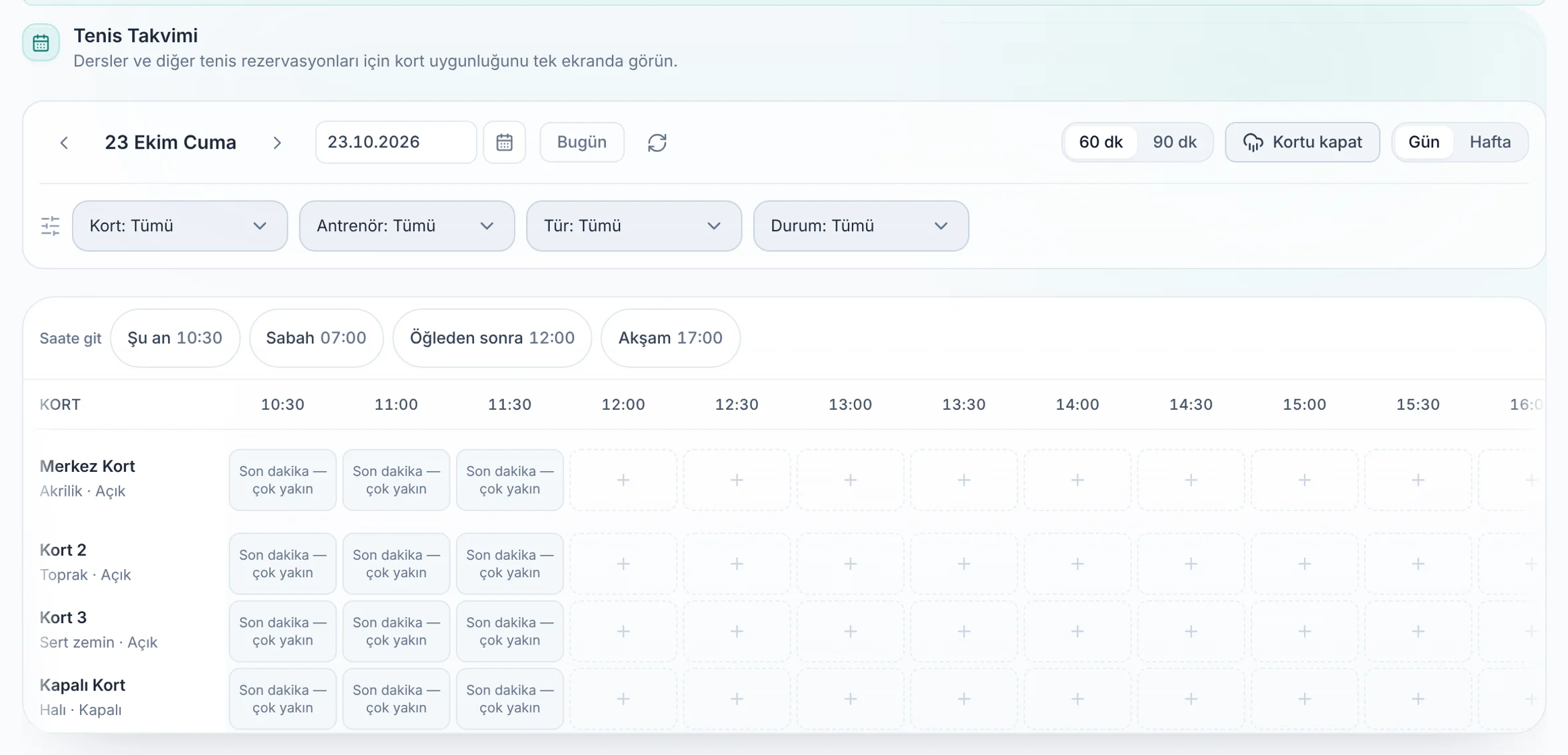The width and height of the screenshot is (1568, 755).
Task: Refresh the tennis calendar
Action: point(657,143)
